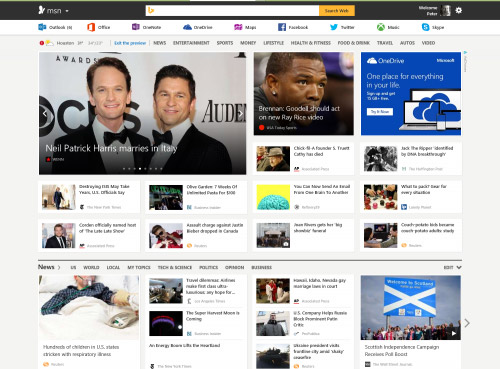Expand the News section chevron

pyautogui.click(x=59, y=267)
